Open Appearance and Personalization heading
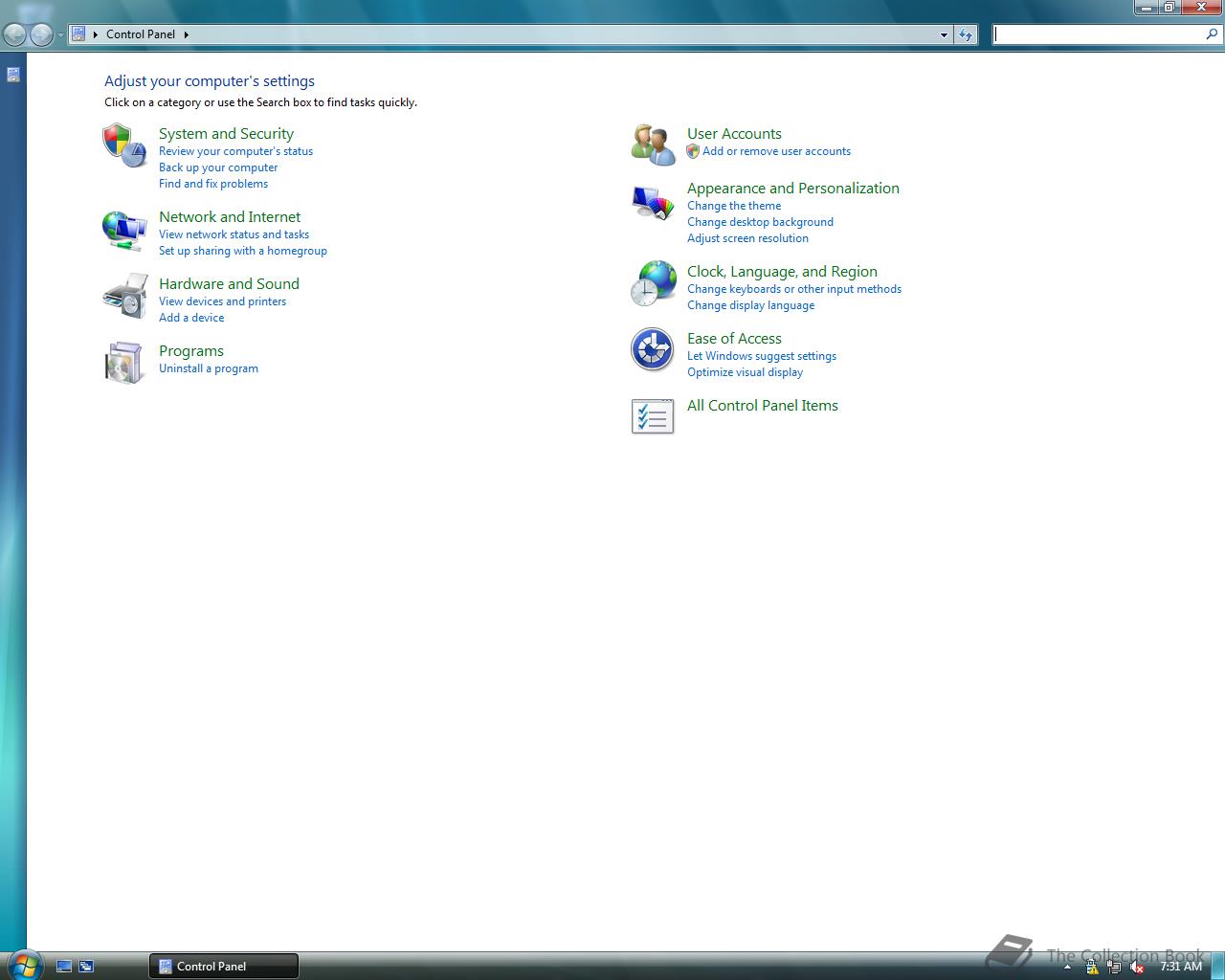The image size is (1225, 980). click(793, 189)
